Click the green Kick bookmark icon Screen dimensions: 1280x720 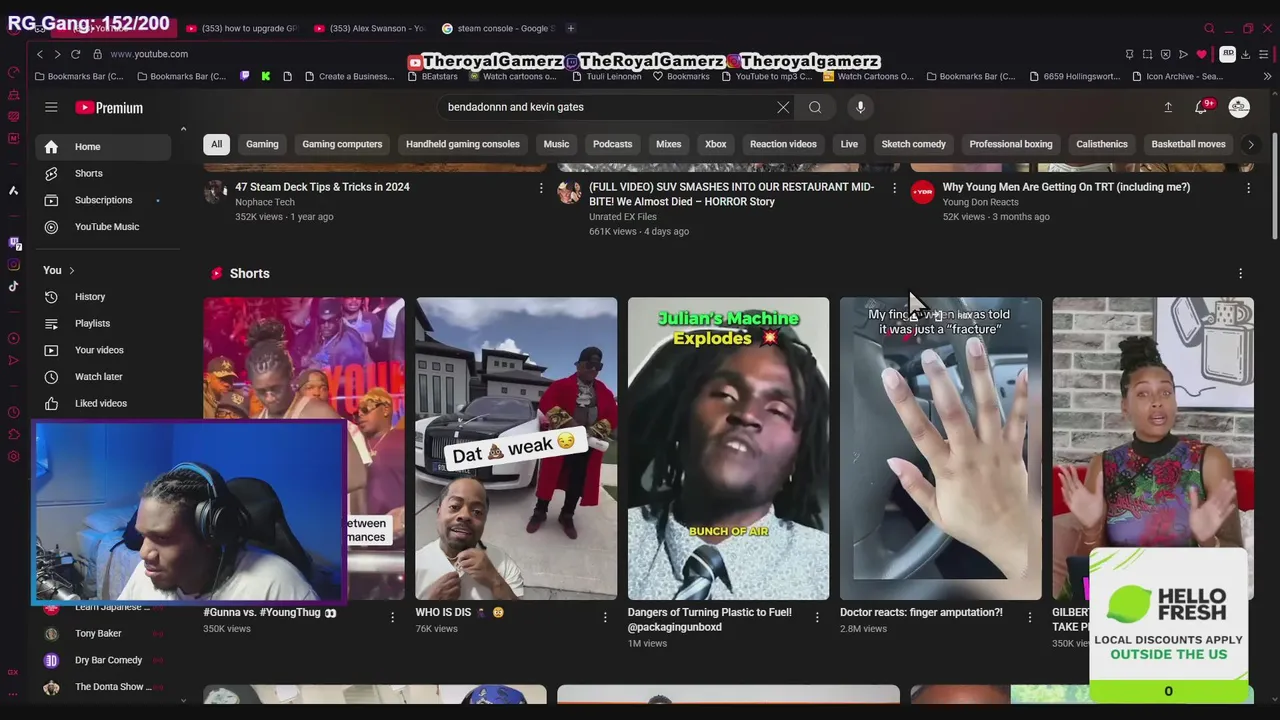pos(266,76)
